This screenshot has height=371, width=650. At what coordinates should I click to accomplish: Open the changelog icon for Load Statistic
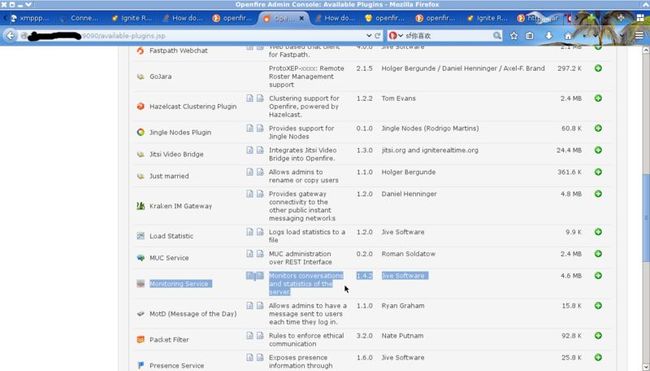(x=260, y=232)
